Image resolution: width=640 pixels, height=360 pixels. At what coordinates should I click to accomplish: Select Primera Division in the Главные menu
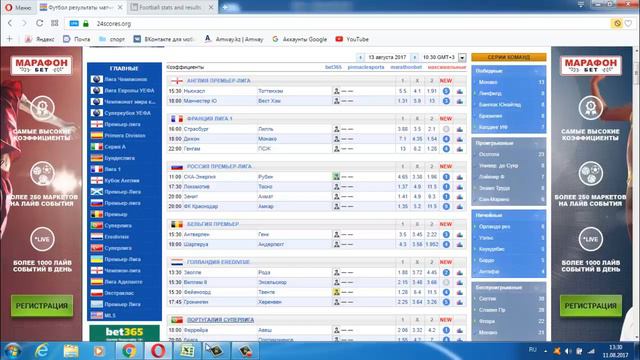click(x=125, y=136)
